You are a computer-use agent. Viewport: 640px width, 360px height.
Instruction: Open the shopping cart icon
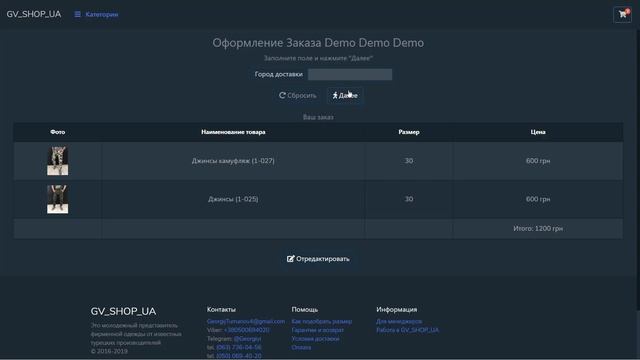point(622,15)
